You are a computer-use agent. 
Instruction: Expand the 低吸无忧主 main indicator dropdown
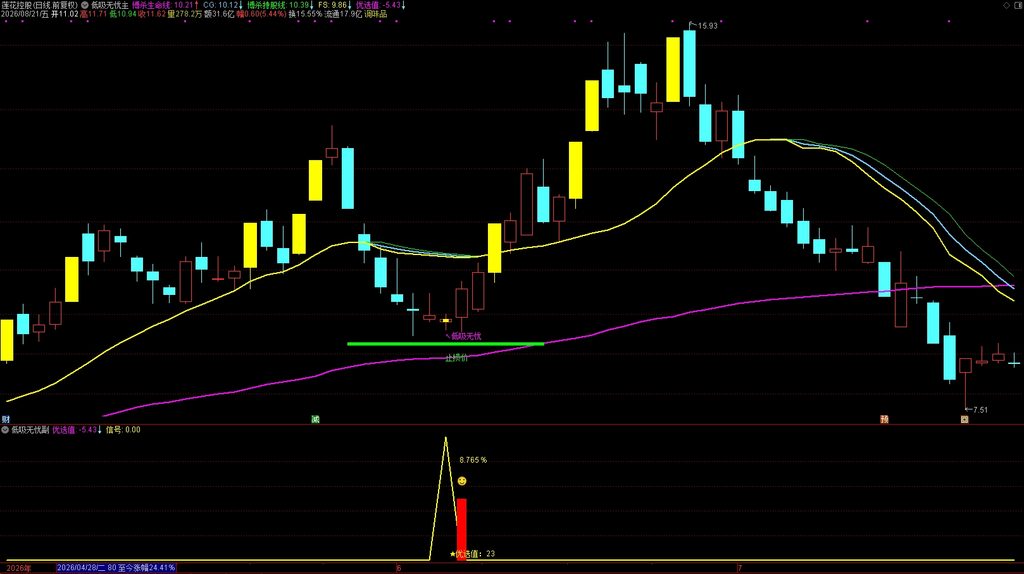[84, 5]
